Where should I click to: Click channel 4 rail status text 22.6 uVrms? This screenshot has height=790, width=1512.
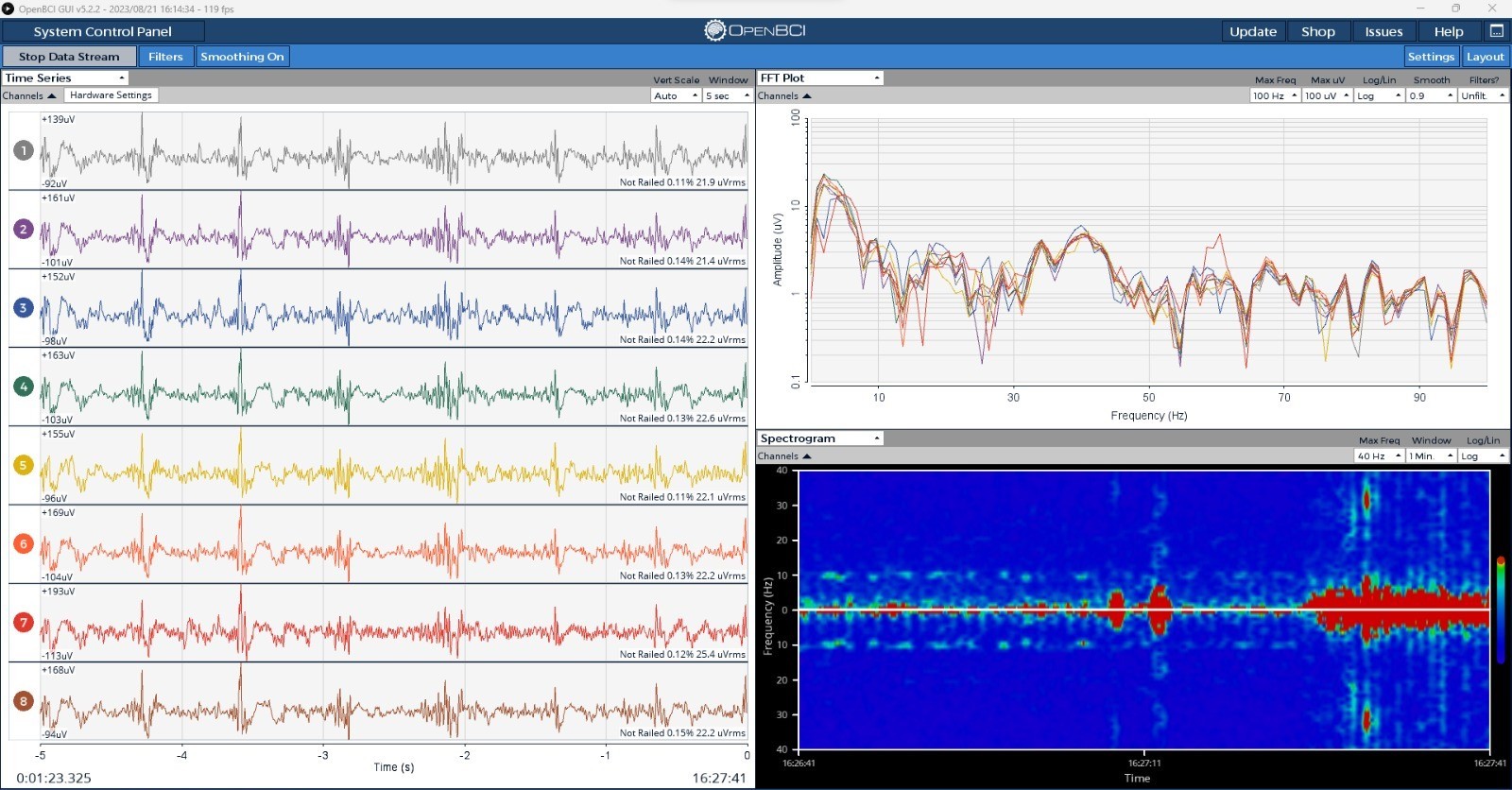pyautogui.click(x=682, y=418)
